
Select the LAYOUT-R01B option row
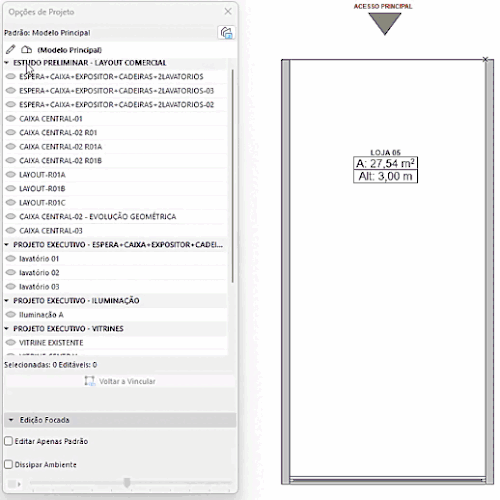(115, 189)
